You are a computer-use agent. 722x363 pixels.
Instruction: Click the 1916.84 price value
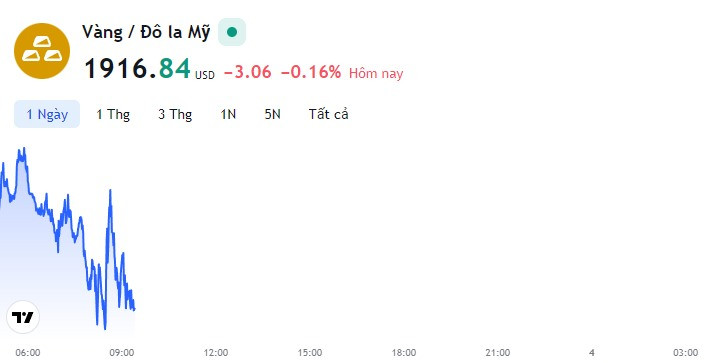[137, 69]
